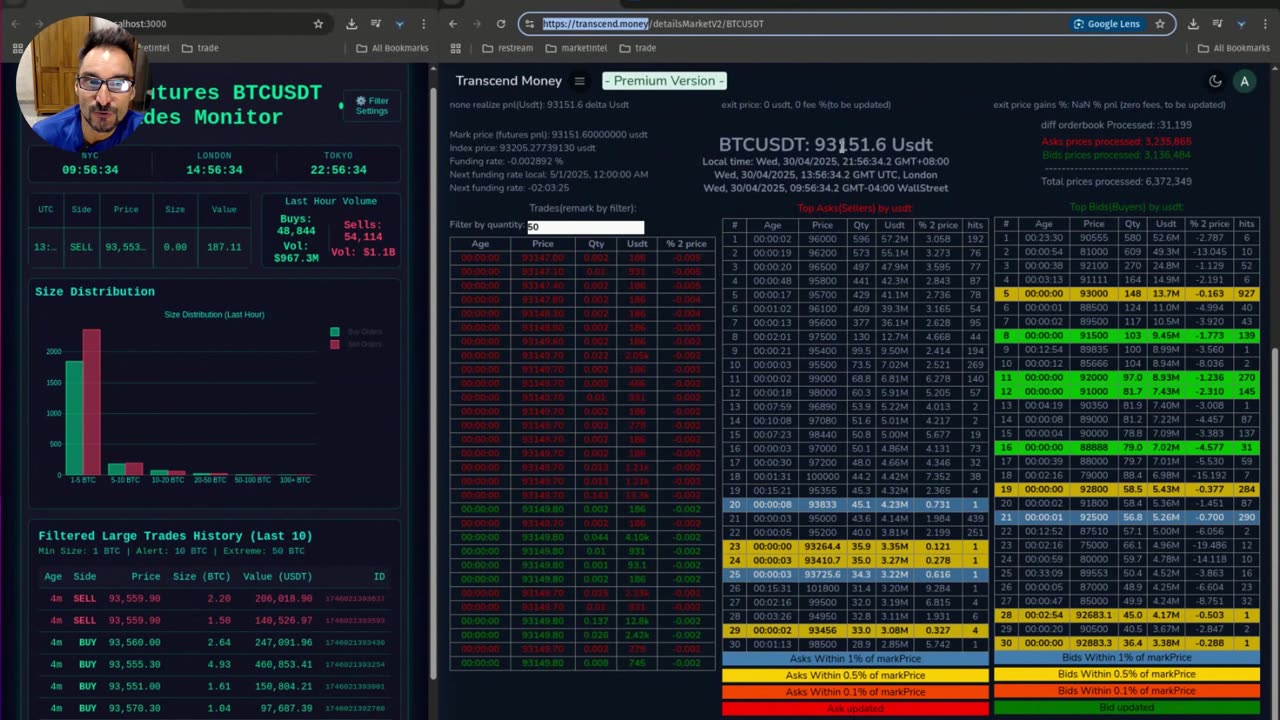Screen dimensions: 1280x720
Task: Go forward in the transcend.money browser window
Action: tap(477, 24)
